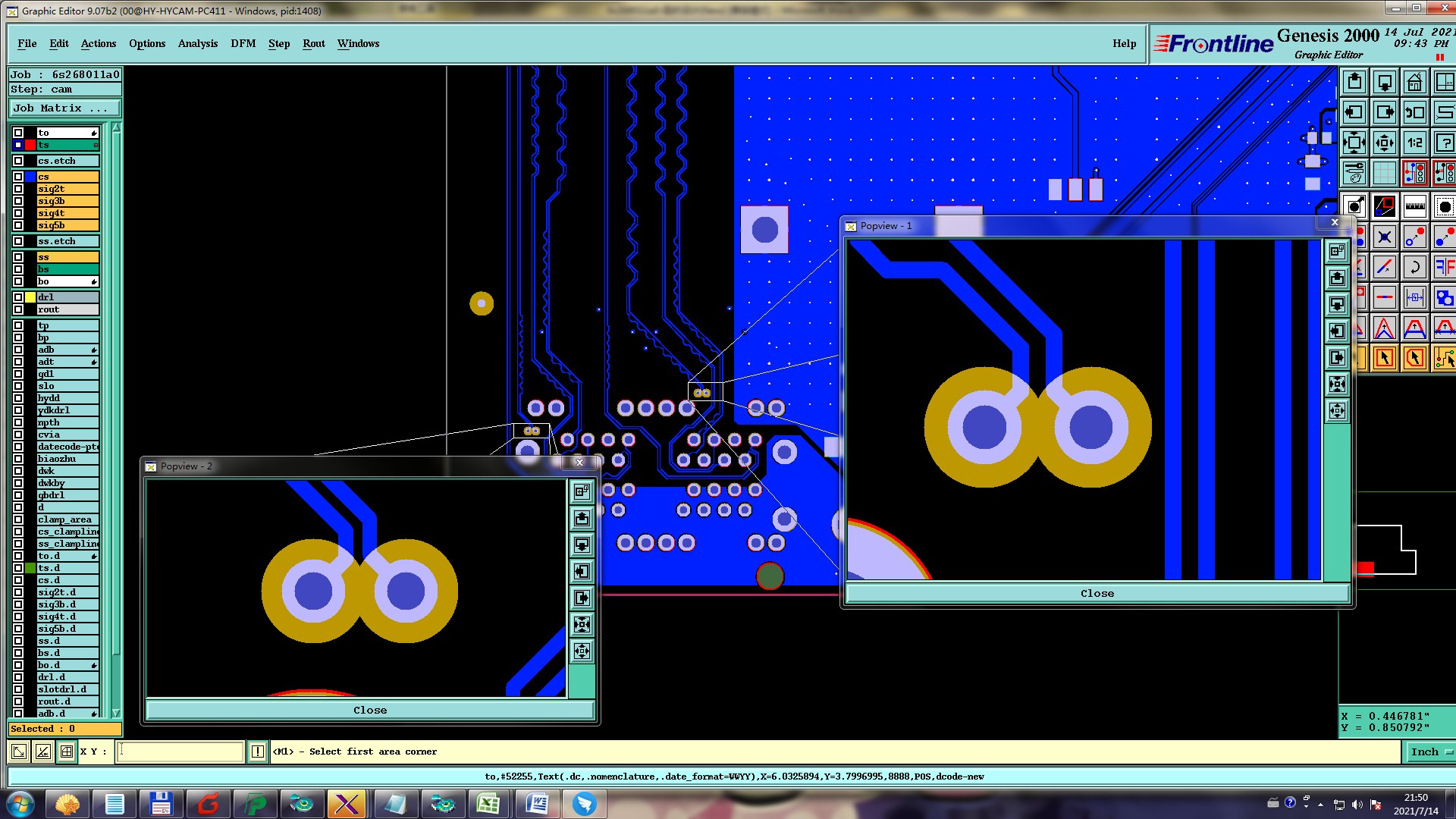Click Popview 1 pan down icon
This screenshot has width=1456, height=819.
pyautogui.click(x=1337, y=304)
